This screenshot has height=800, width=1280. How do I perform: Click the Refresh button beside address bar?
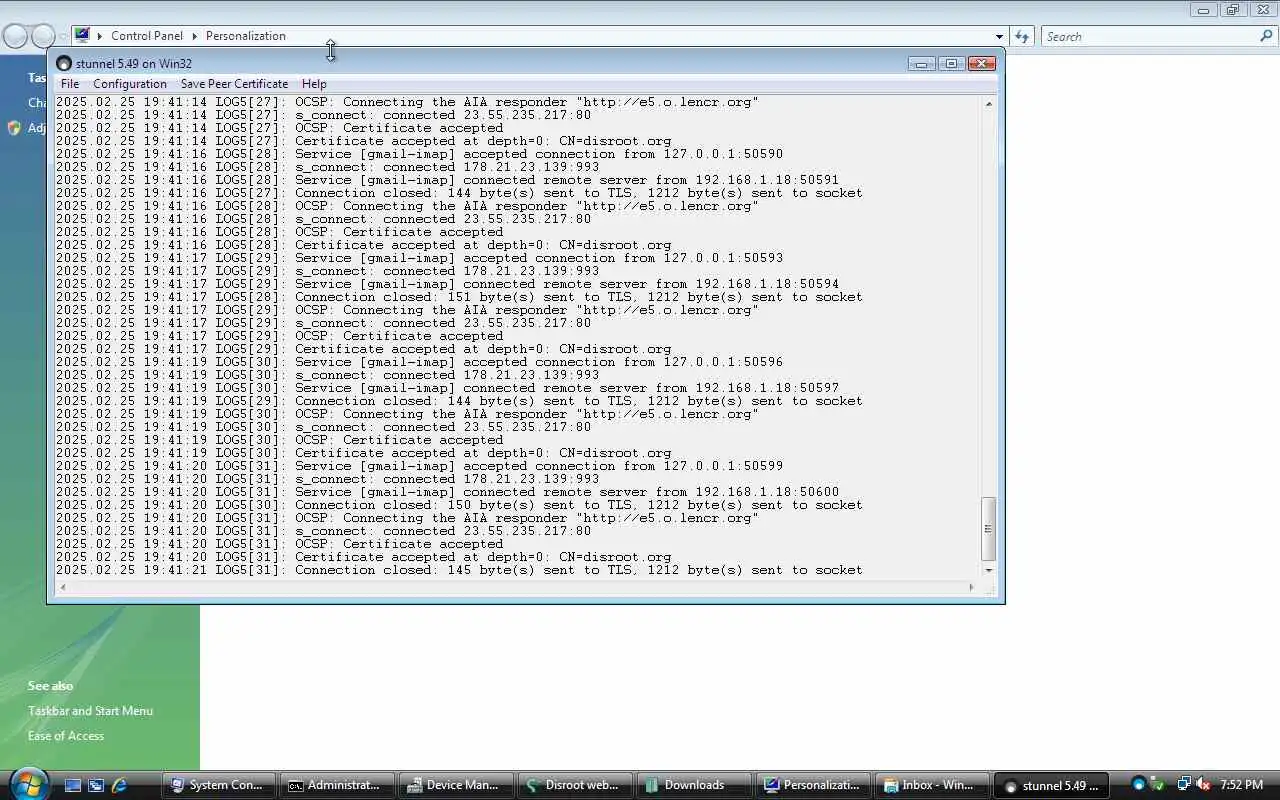[1021, 36]
